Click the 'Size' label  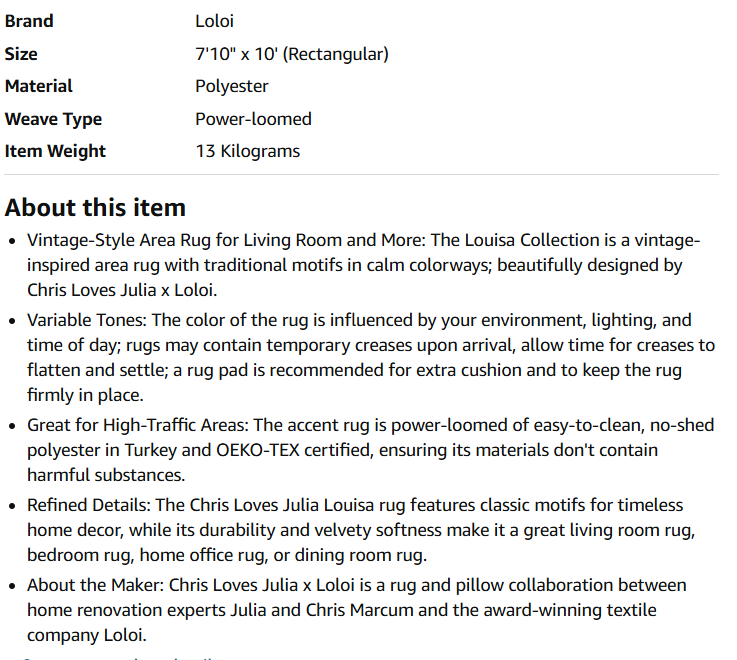21,54
